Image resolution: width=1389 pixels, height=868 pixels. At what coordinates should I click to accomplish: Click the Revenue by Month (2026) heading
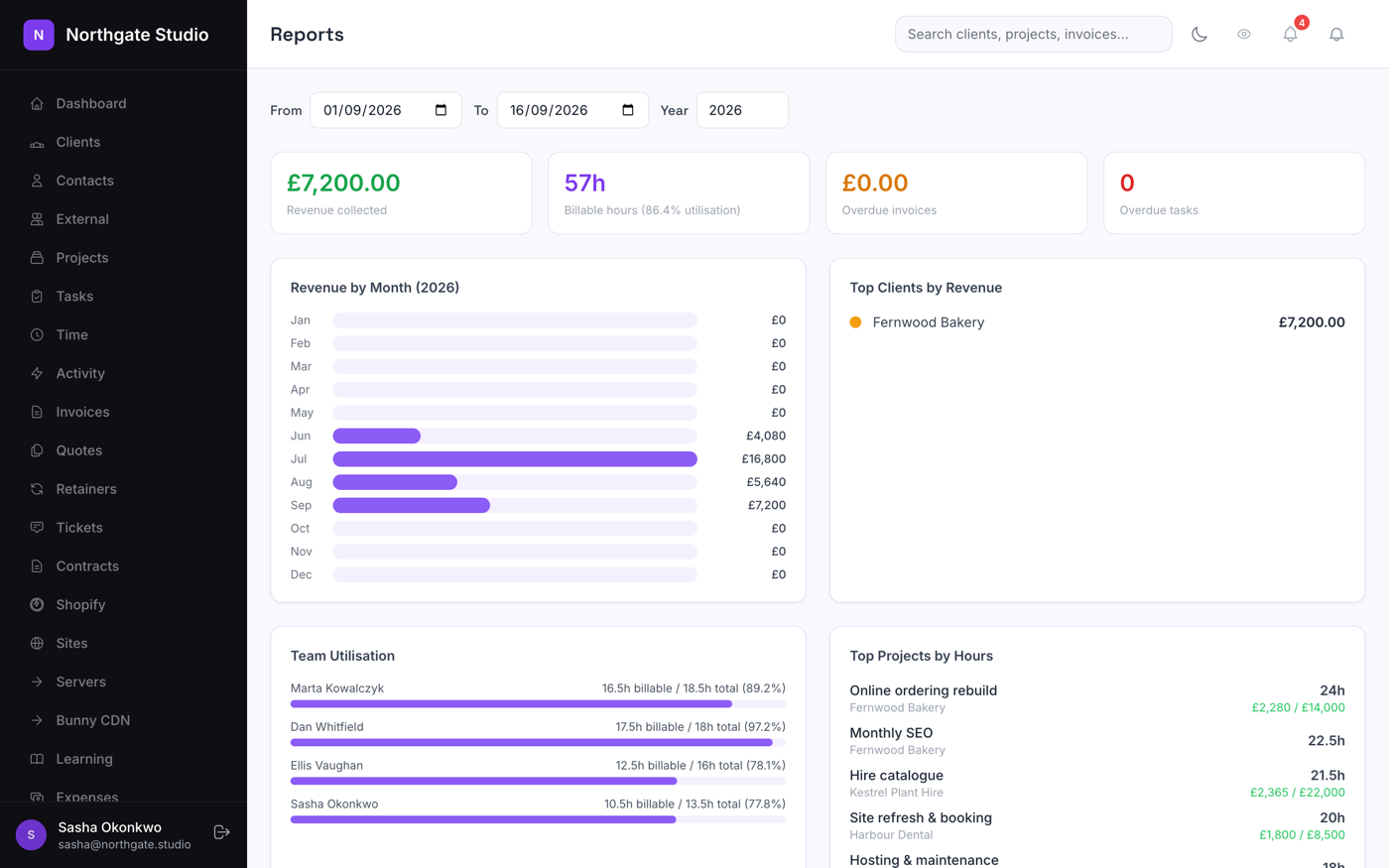pos(375,288)
